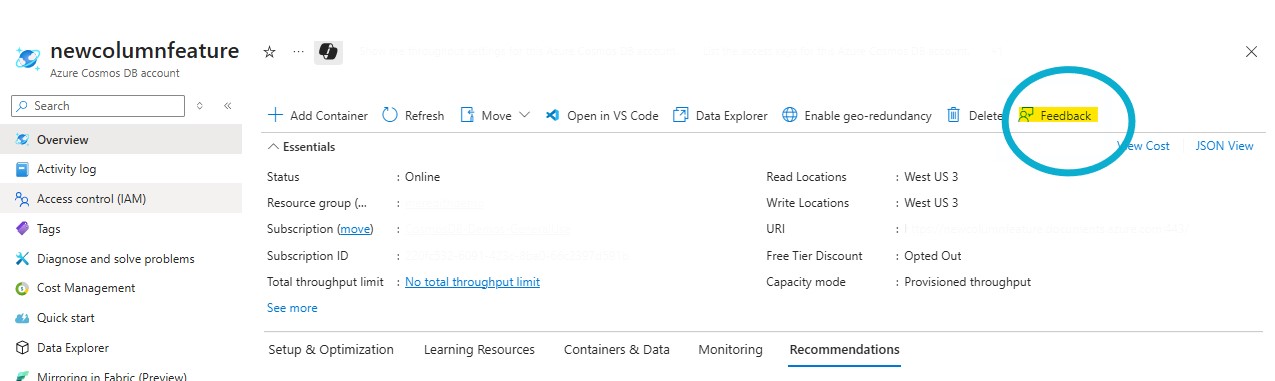Open the Move dropdown
Viewport: 1275px width, 381px height.
point(494,116)
